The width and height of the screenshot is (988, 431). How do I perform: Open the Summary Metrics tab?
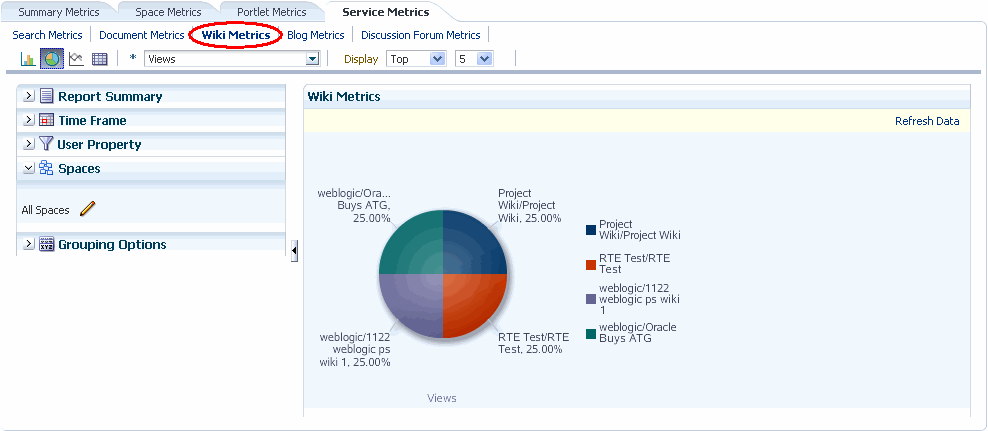[59, 12]
